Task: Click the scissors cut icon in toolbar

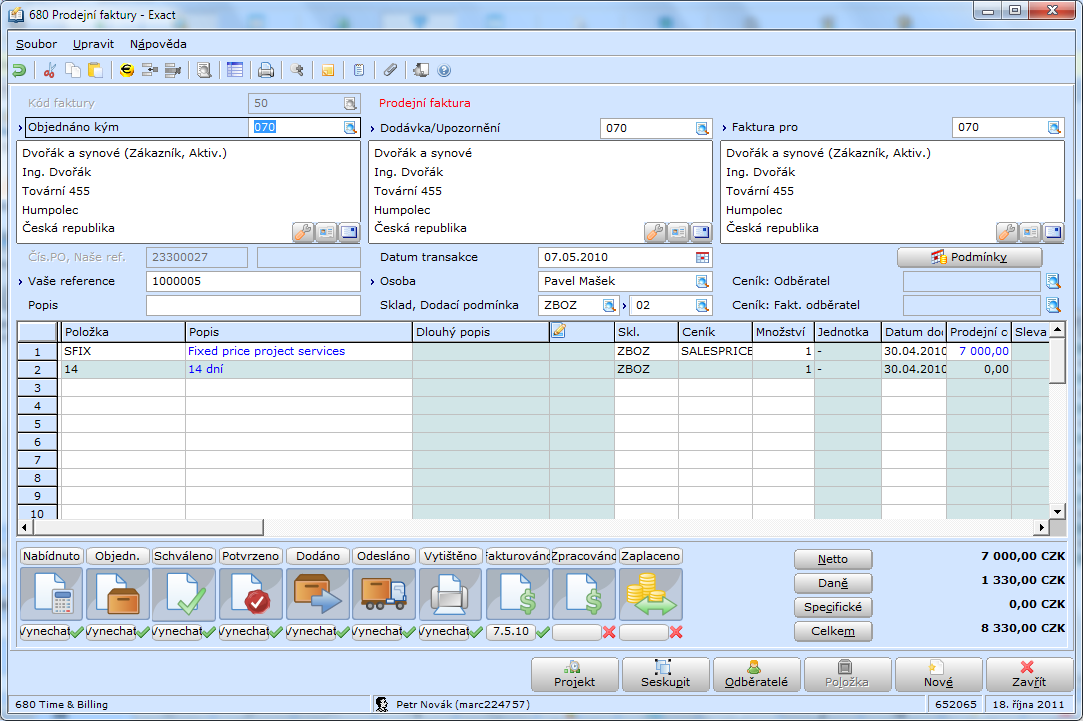Action: [49, 70]
